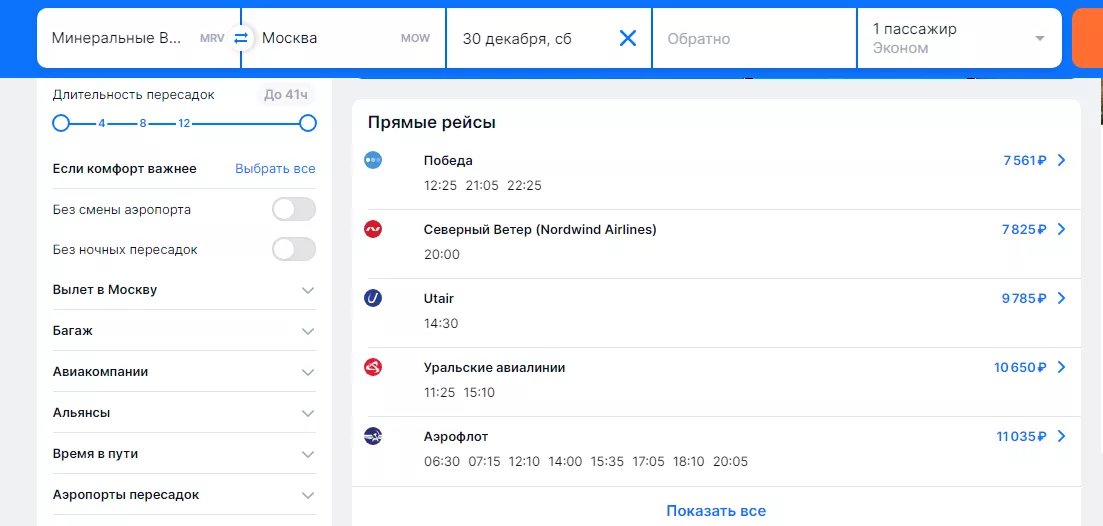The width and height of the screenshot is (1103, 526).
Task: Clear the 30 декабря departure date
Action: click(627, 38)
